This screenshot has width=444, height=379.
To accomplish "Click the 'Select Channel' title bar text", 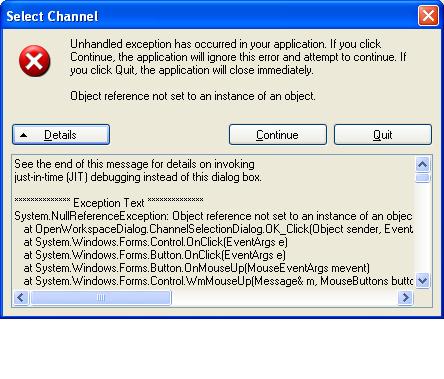I will 52,16.
